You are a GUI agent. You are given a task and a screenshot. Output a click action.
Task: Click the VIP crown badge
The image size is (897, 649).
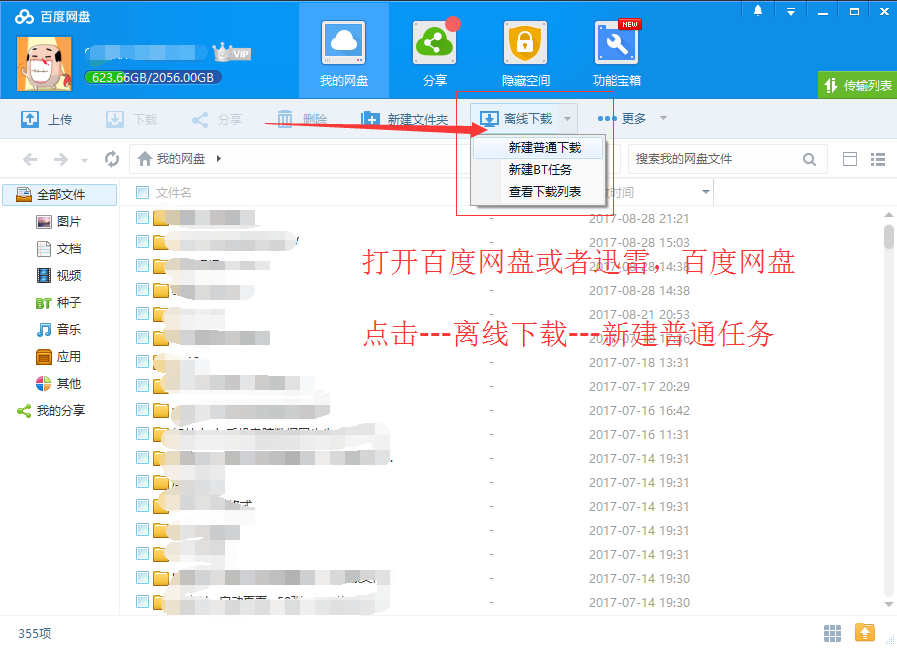232,53
